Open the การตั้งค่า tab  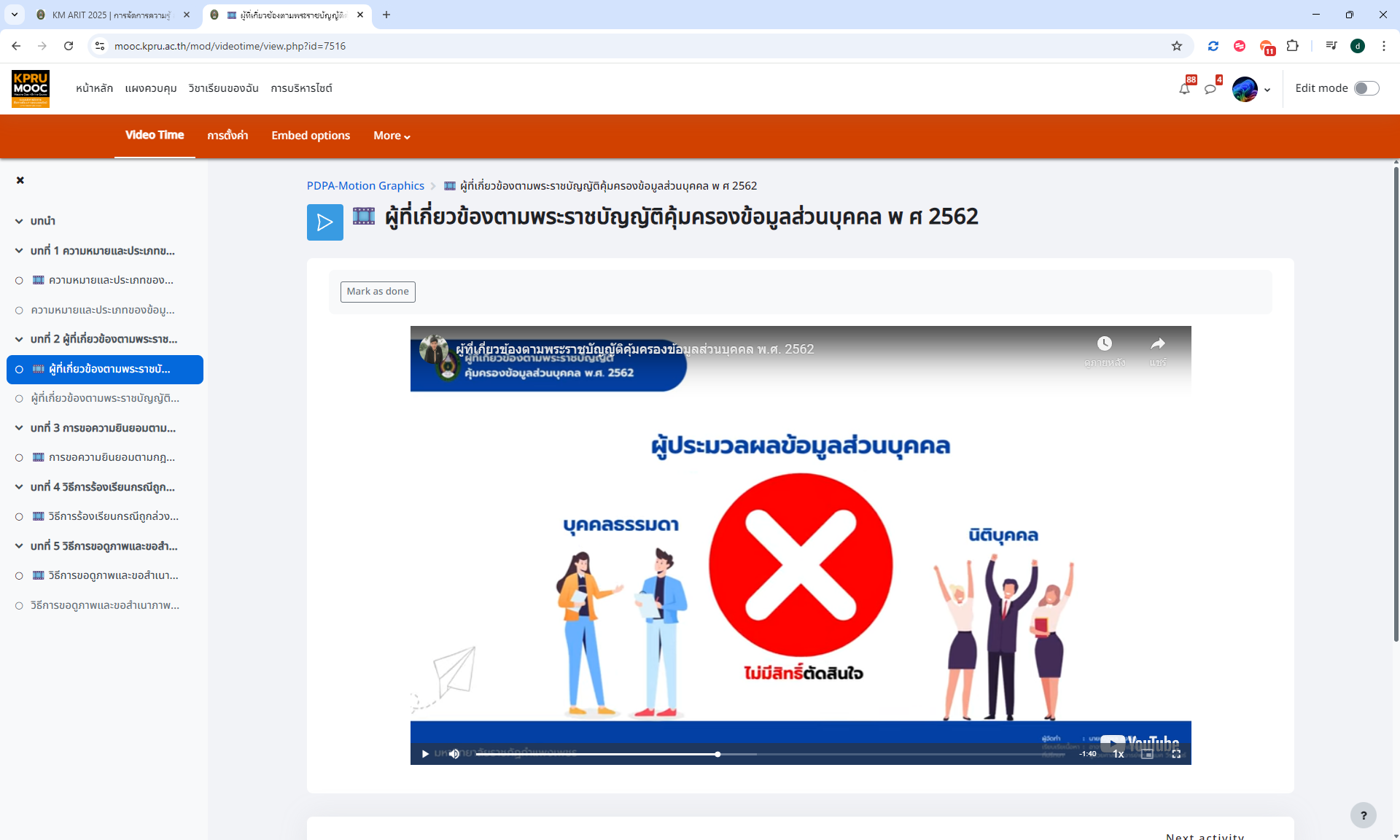pyautogui.click(x=227, y=136)
